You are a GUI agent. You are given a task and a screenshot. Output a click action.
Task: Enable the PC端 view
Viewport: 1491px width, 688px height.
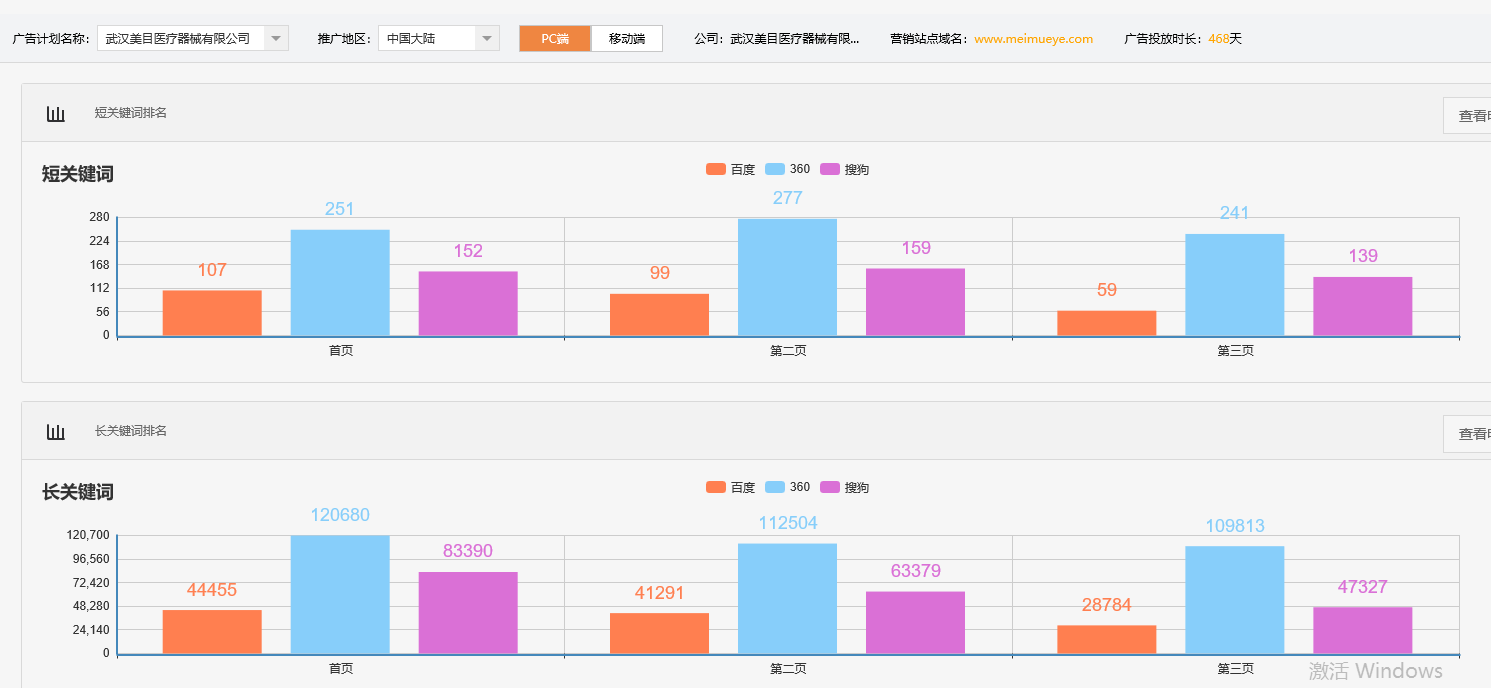click(554, 38)
